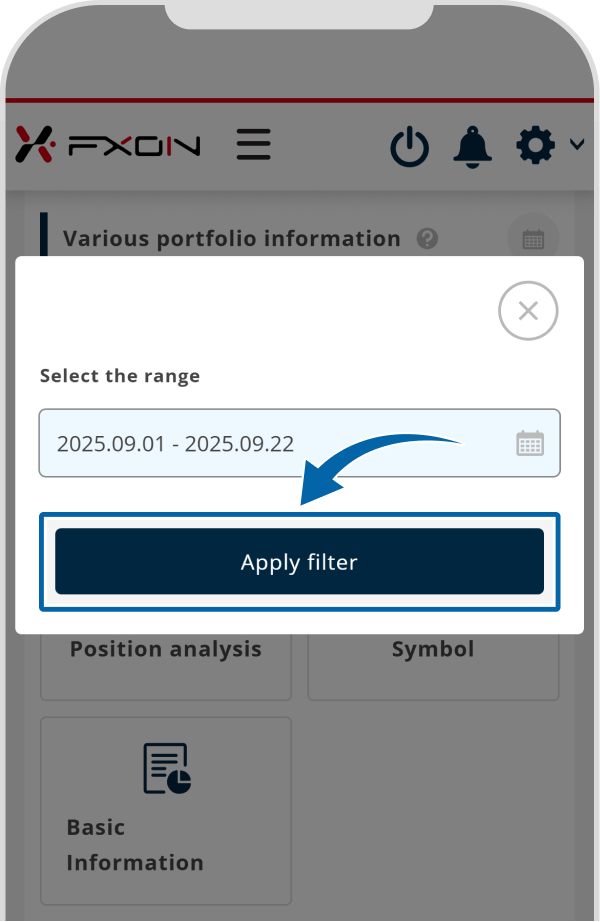Click the date text 2025.09.01 - 2025.09.22
The image size is (600, 922).
tap(175, 444)
